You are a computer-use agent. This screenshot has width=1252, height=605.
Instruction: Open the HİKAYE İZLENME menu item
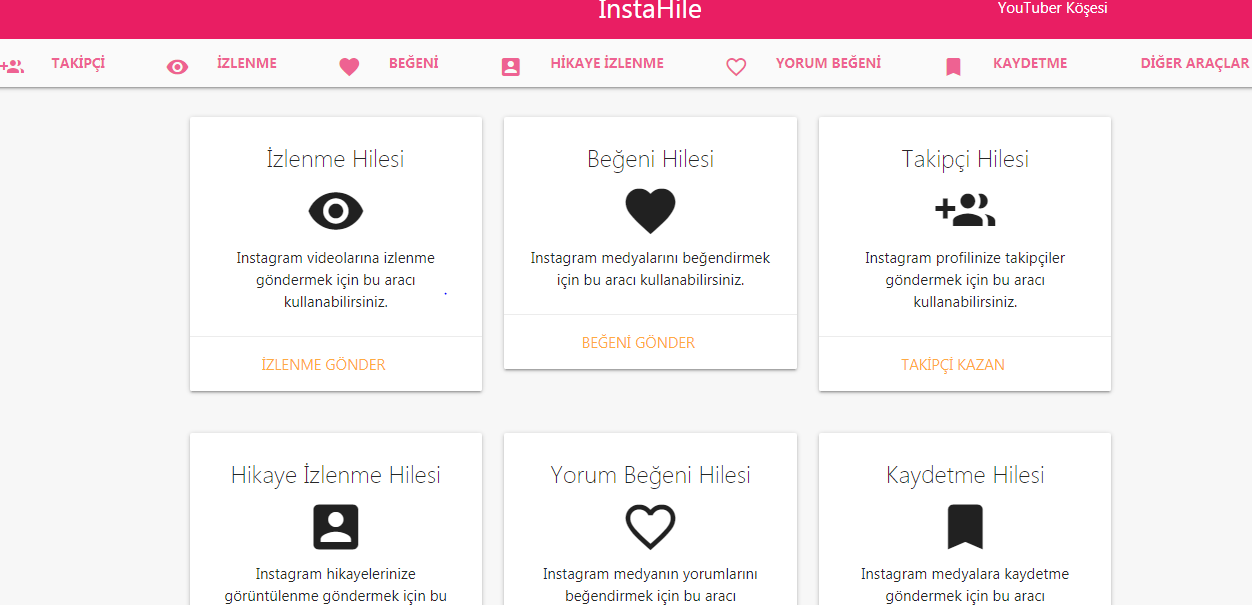(607, 63)
